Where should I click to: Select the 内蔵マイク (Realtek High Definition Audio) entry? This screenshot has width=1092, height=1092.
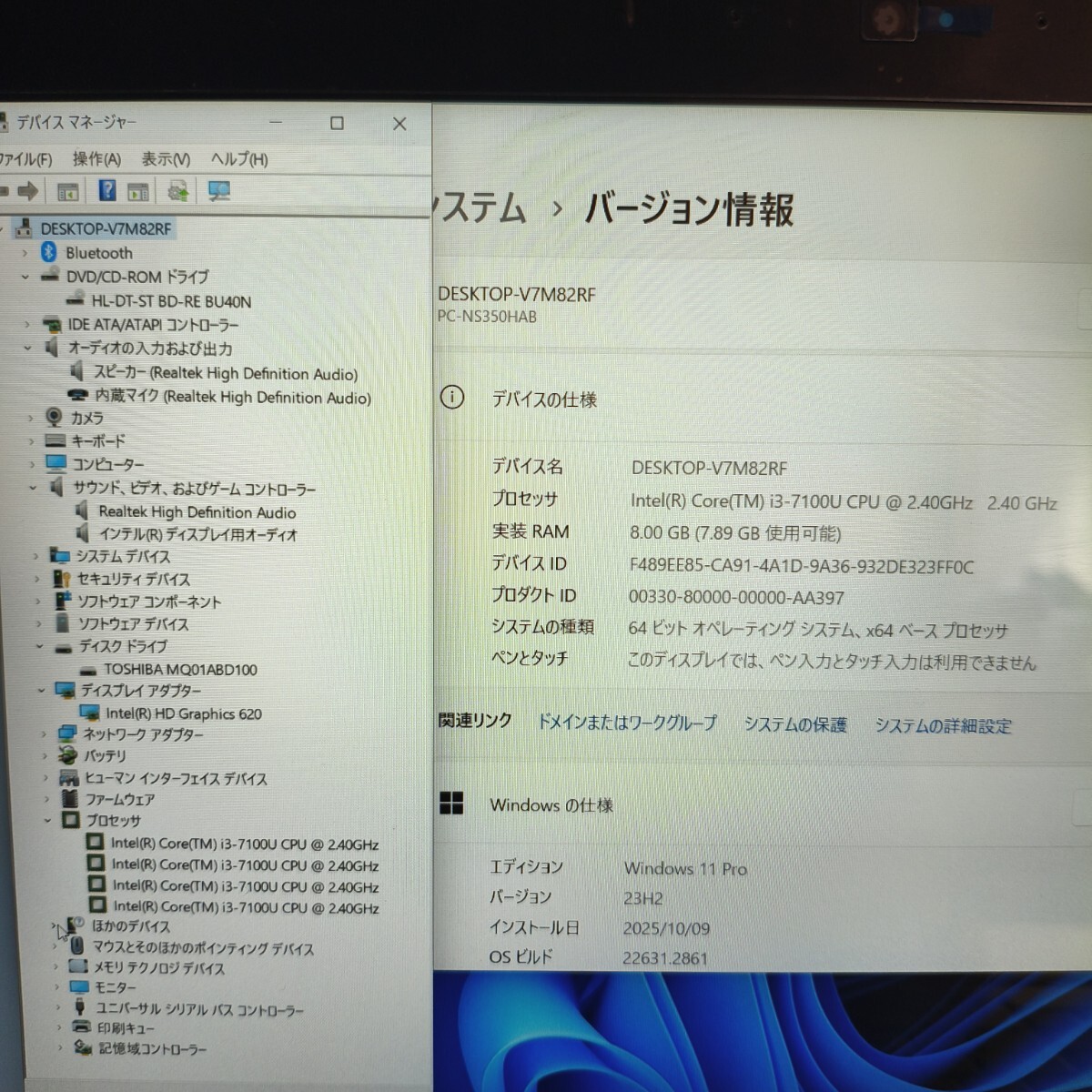pyautogui.click(x=233, y=397)
